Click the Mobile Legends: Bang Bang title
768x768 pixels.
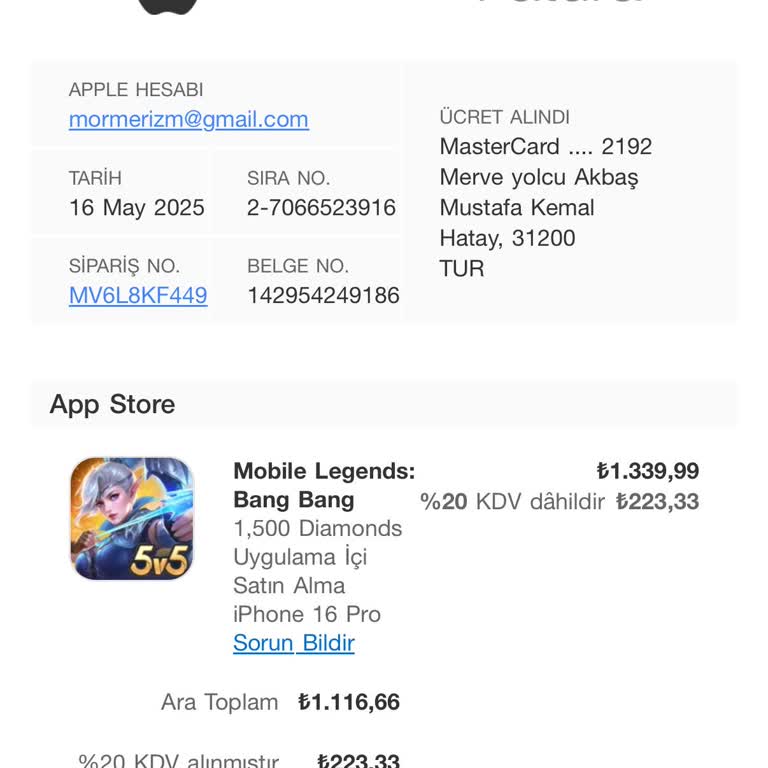click(323, 485)
